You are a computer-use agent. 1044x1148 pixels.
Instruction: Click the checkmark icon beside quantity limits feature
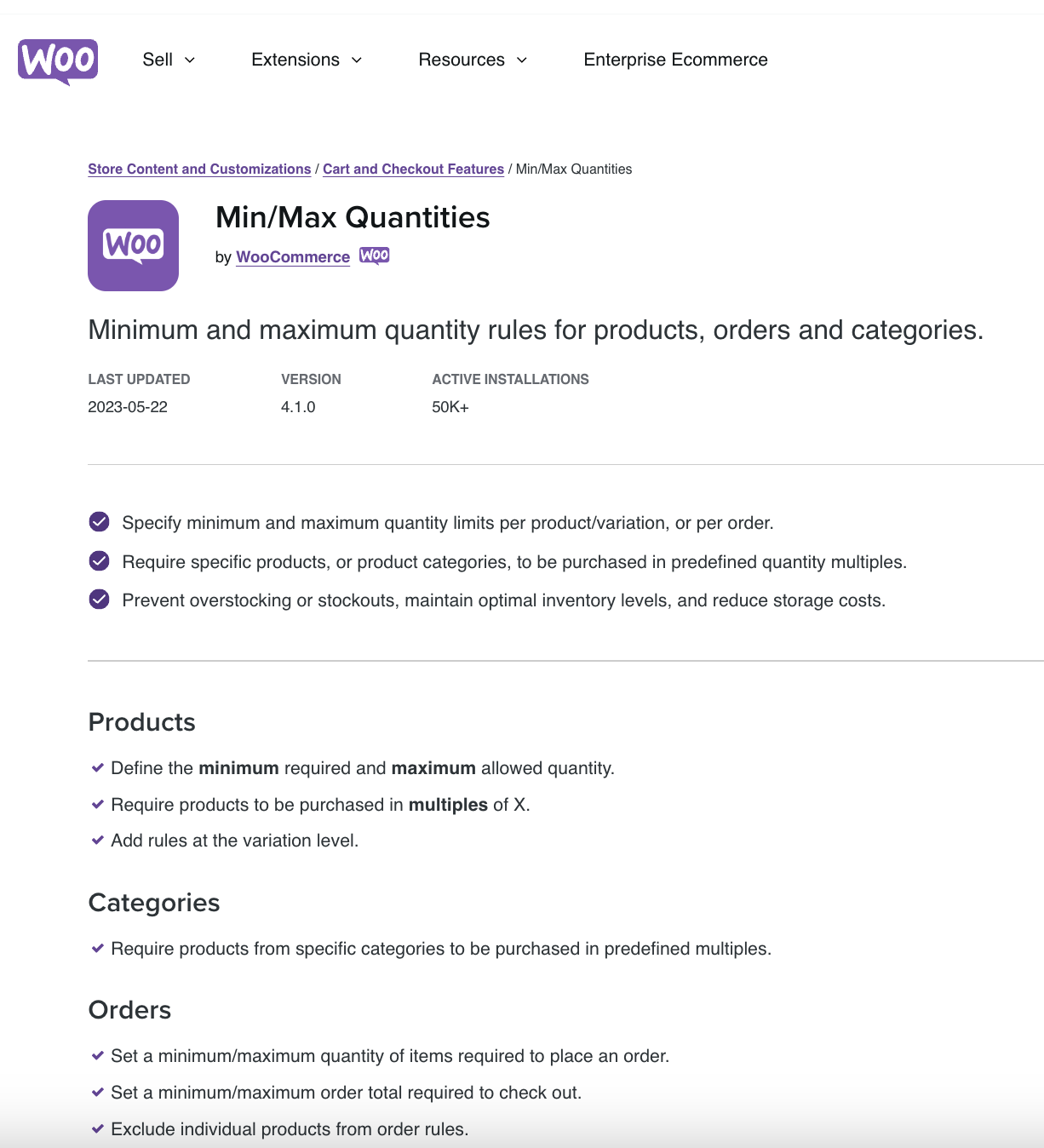coord(99,521)
